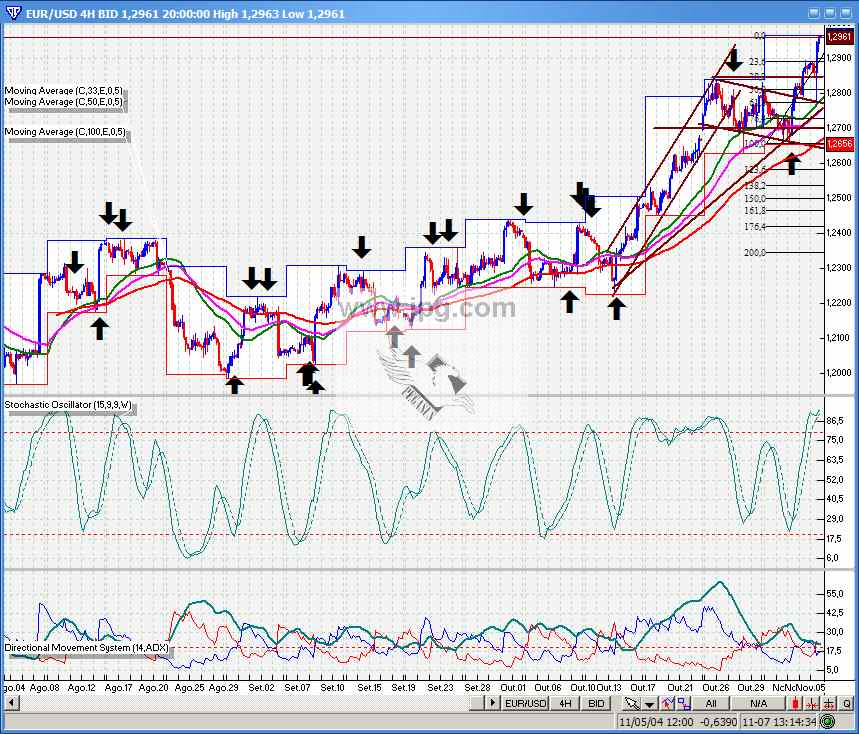859x734 pixels.
Task: Open the EUR/USD instrument selector
Action: coord(525,704)
